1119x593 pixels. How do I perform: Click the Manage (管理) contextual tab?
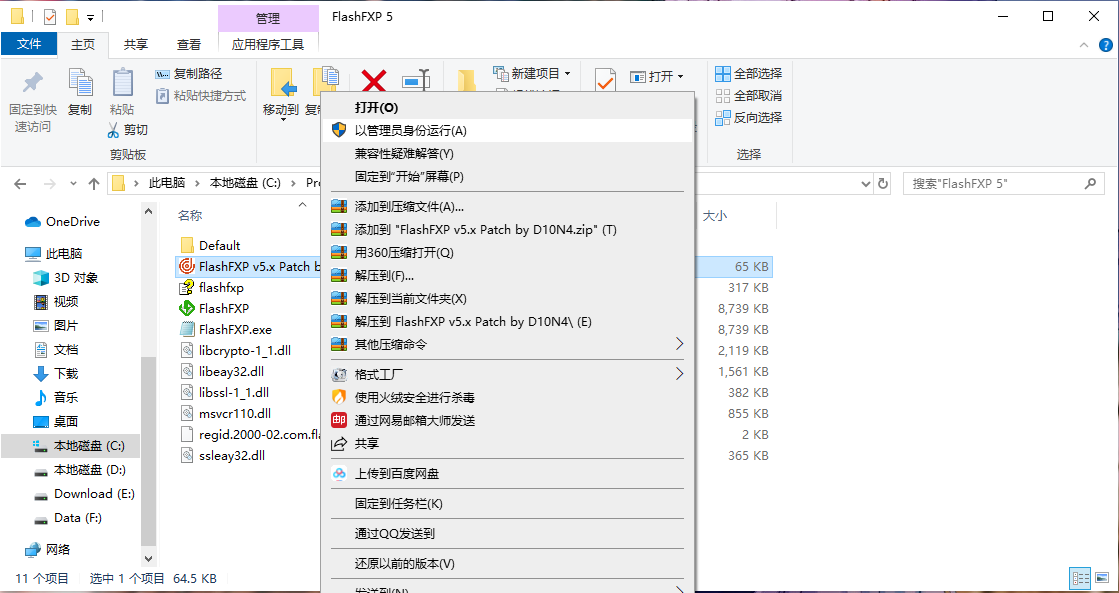point(268,18)
